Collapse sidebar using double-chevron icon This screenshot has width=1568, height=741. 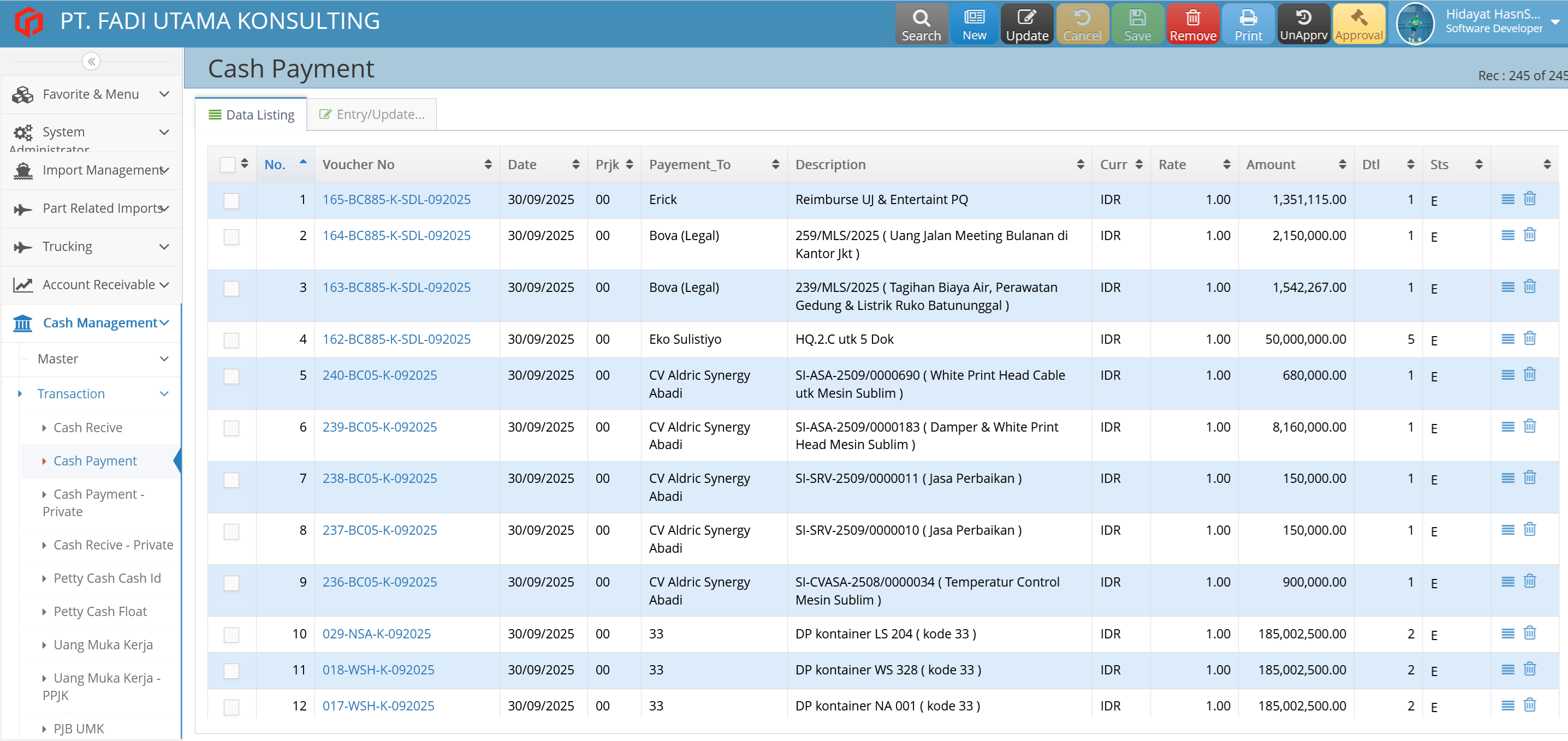[91, 62]
